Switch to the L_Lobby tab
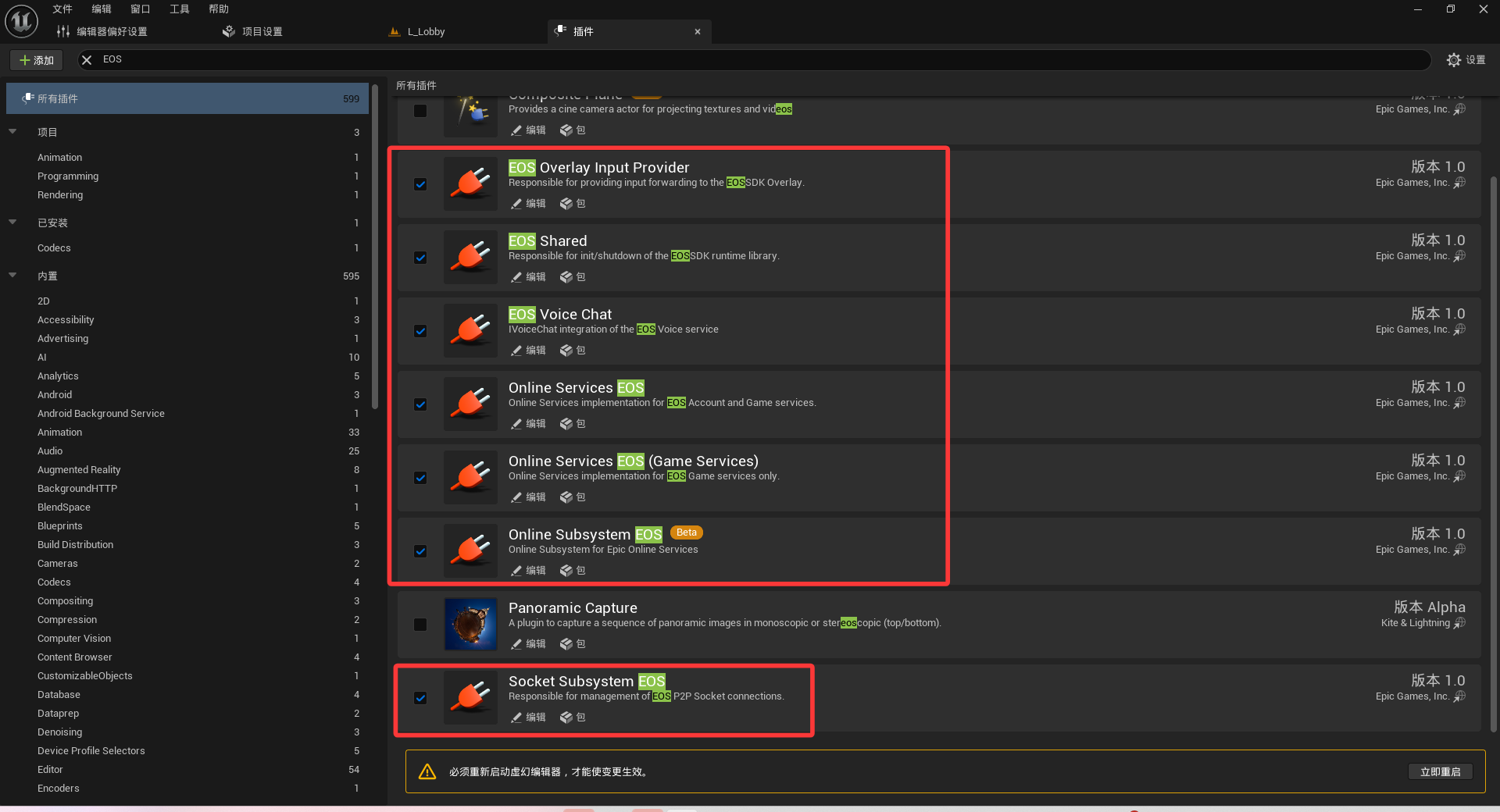1500x812 pixels. 426,32
